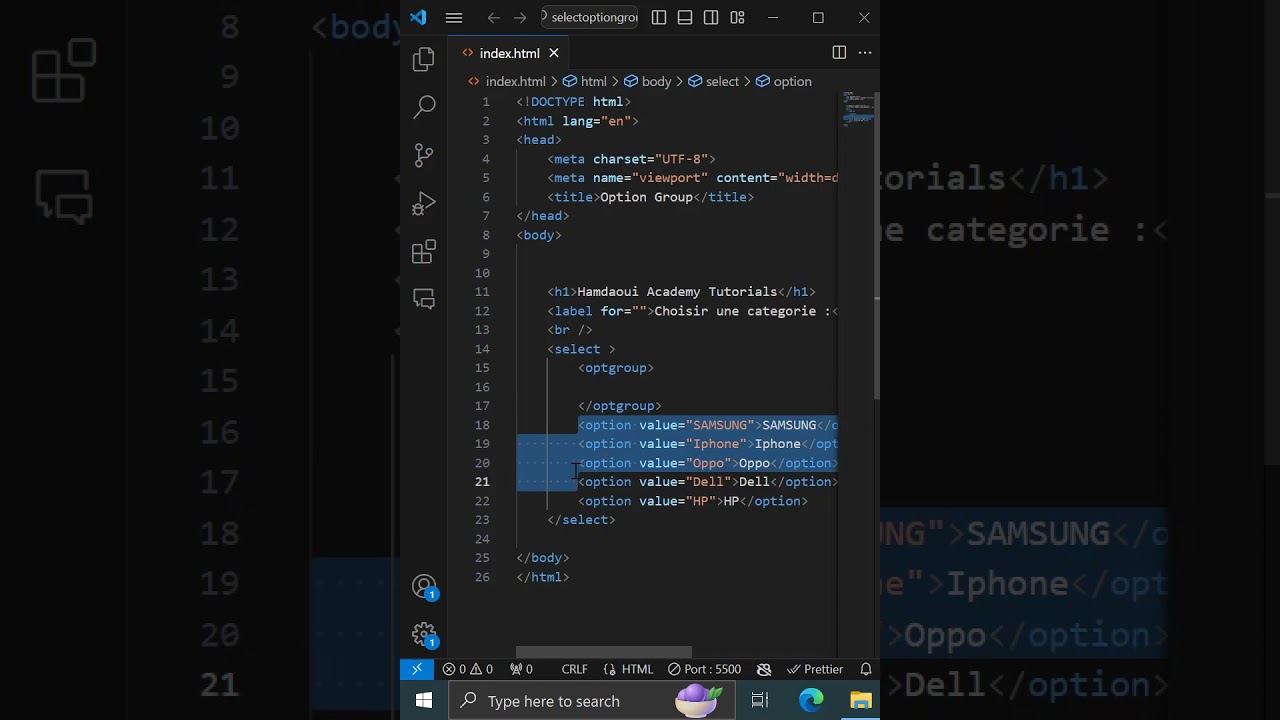Launch Microsoft Edge from the taskbar
The image size is (1280, 720).
coord(811,701)
